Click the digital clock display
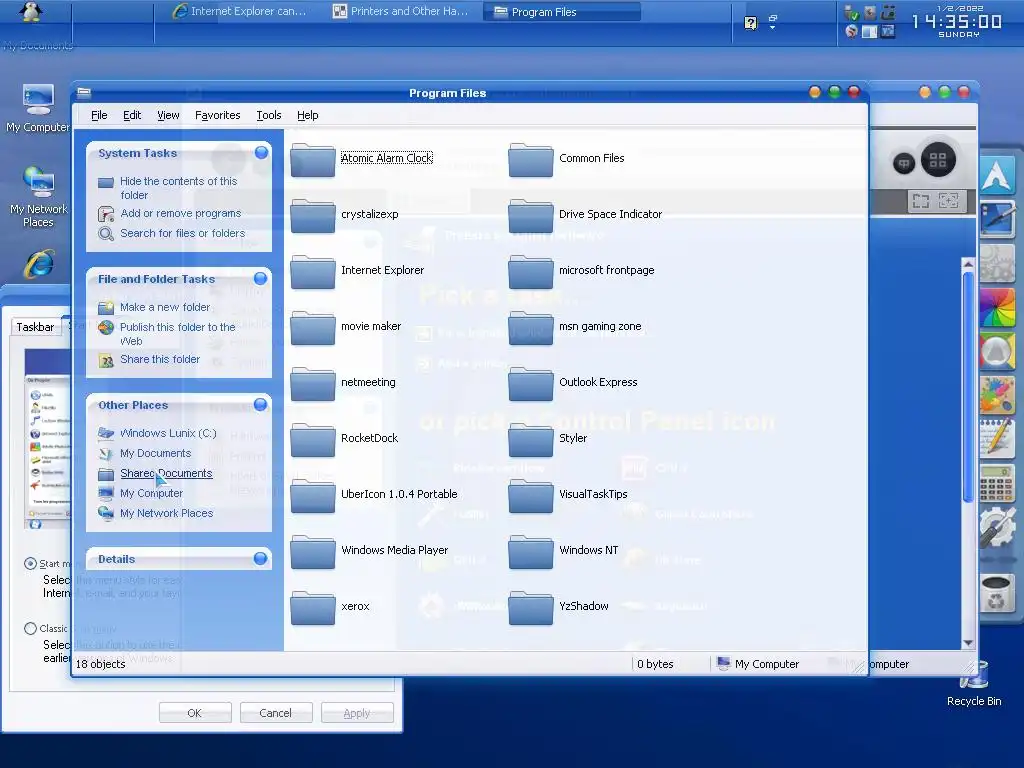Viewport: 1024px width, 768px height. pos(957,22)
